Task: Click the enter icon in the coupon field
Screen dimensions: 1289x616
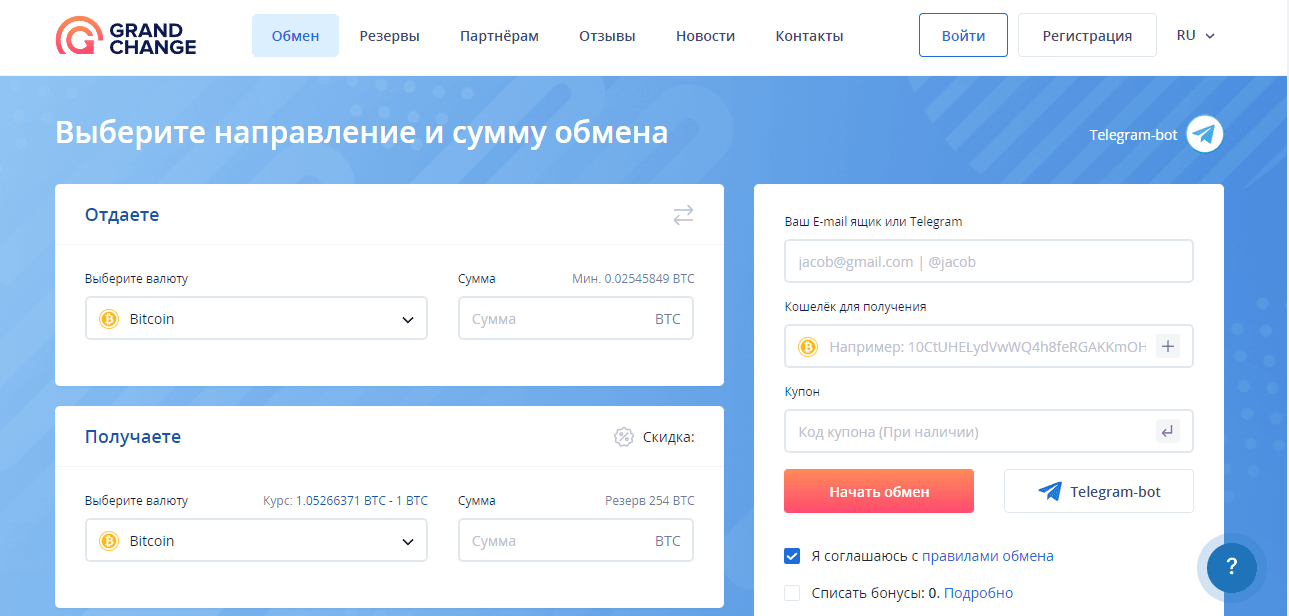Action: pos(1167,431)
